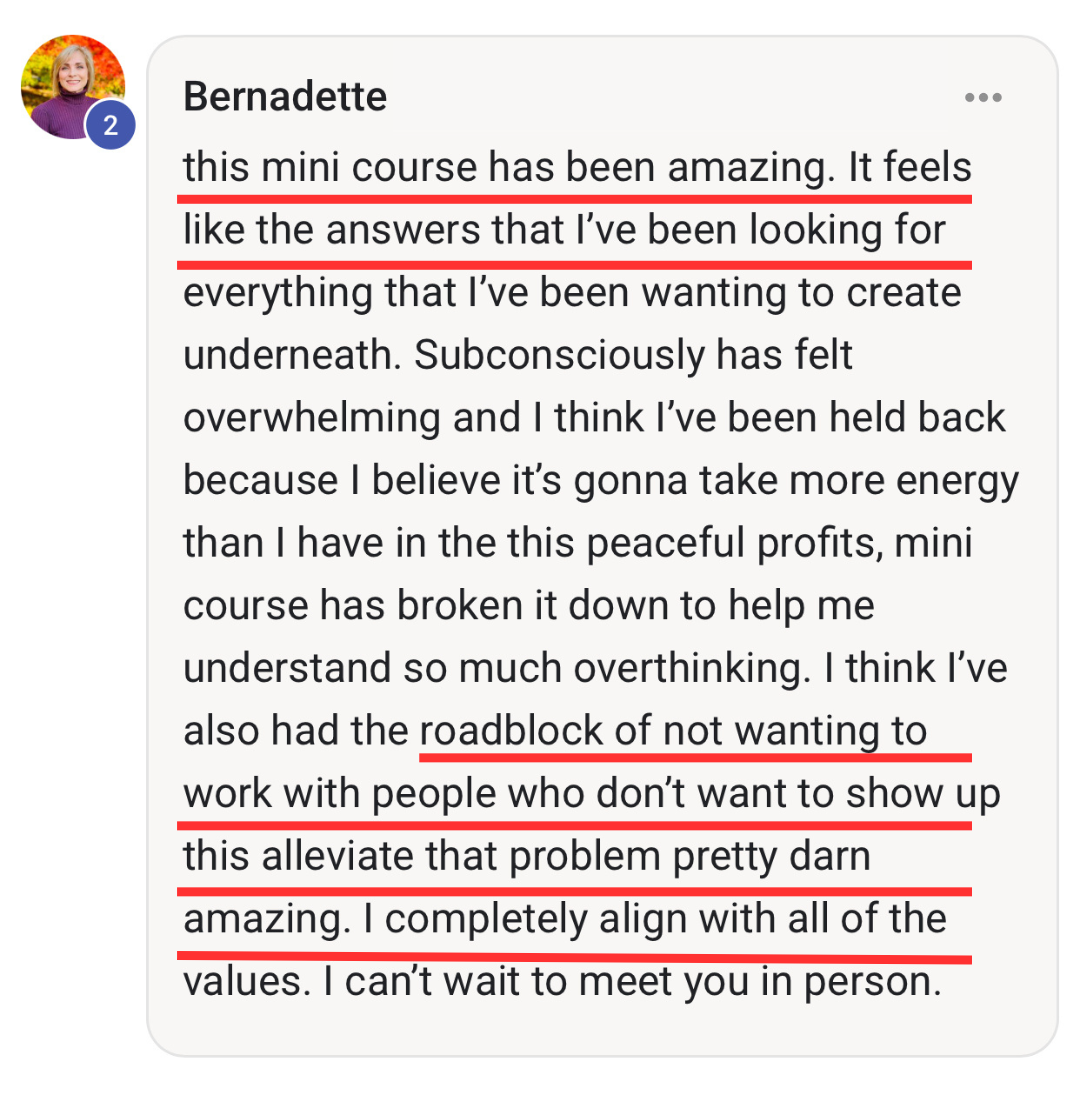Open profile via the Bernadette name
Screen dimensions: 1080x1113
285,98
